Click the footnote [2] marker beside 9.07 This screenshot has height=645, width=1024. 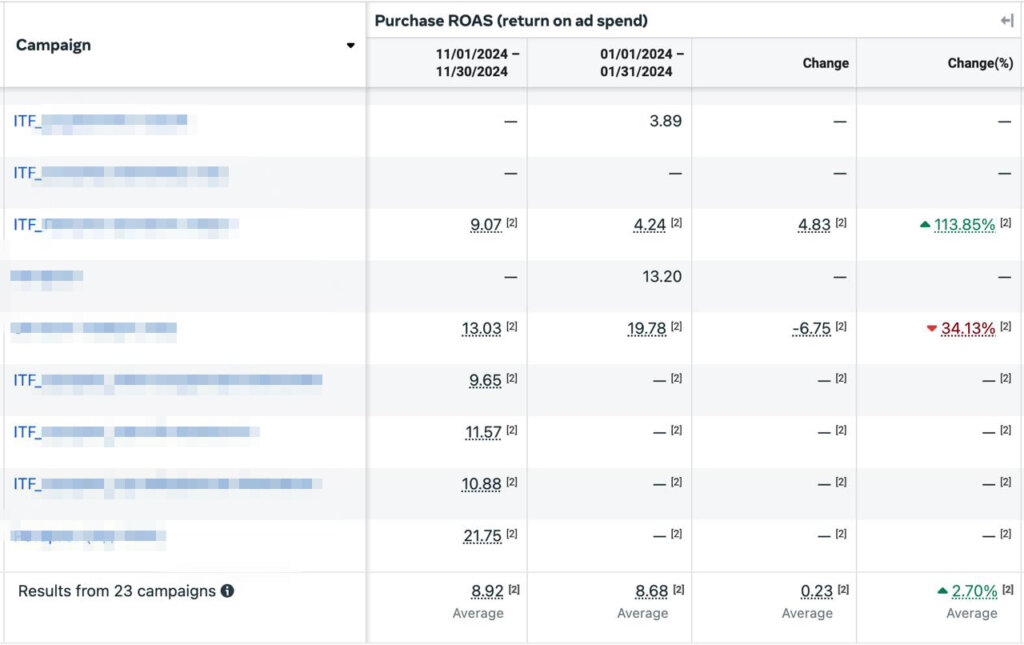point(511,223)
